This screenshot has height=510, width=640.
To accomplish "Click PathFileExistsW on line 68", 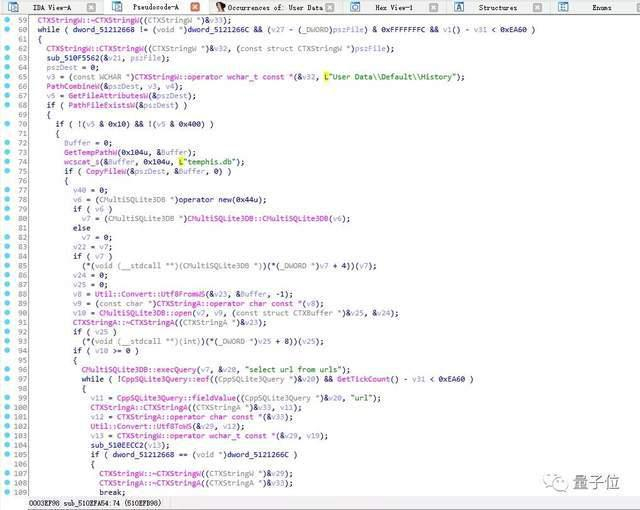I will (x=102, y=105).
